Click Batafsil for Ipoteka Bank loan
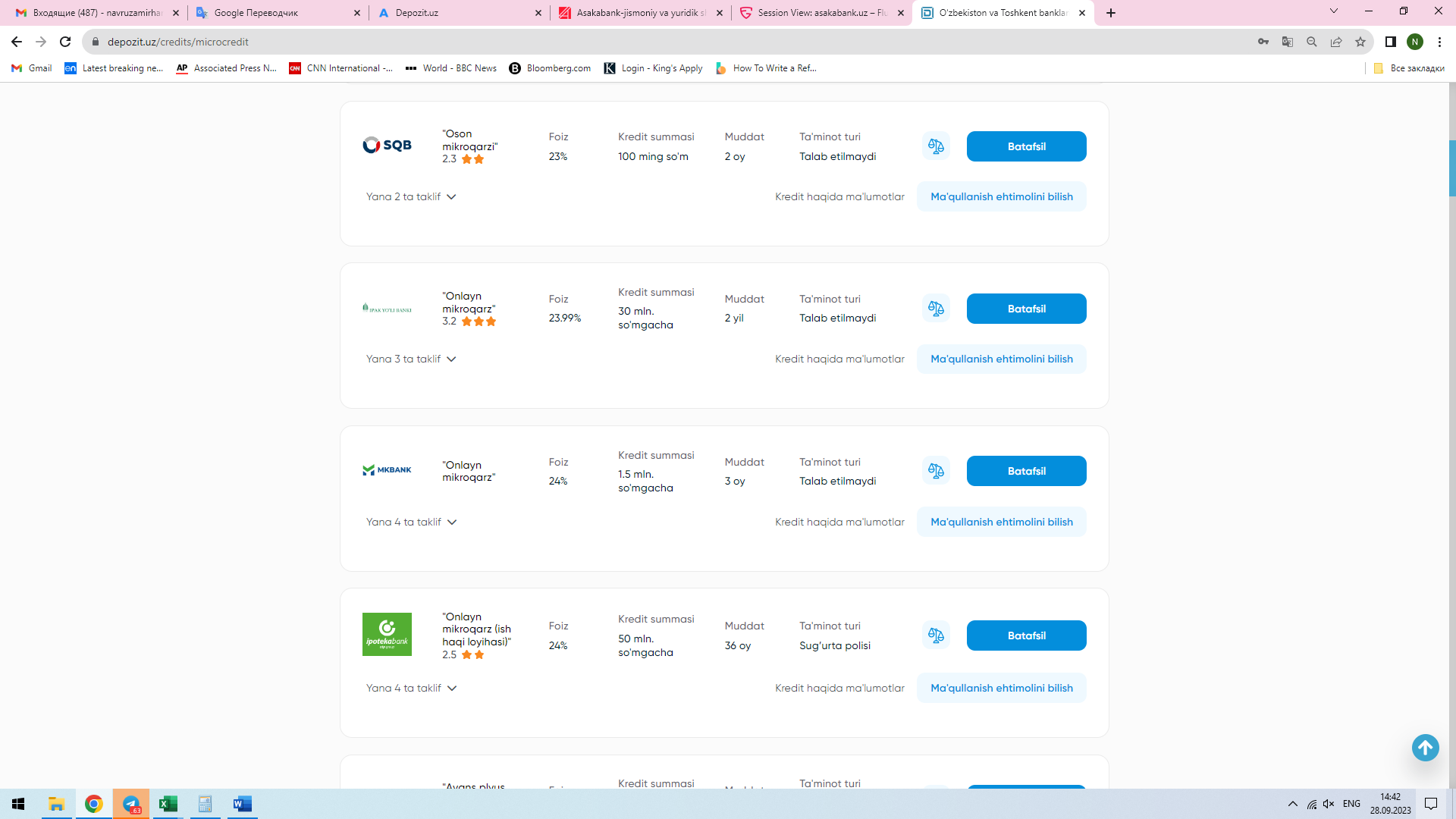1456x819 pixels. 1026,635
